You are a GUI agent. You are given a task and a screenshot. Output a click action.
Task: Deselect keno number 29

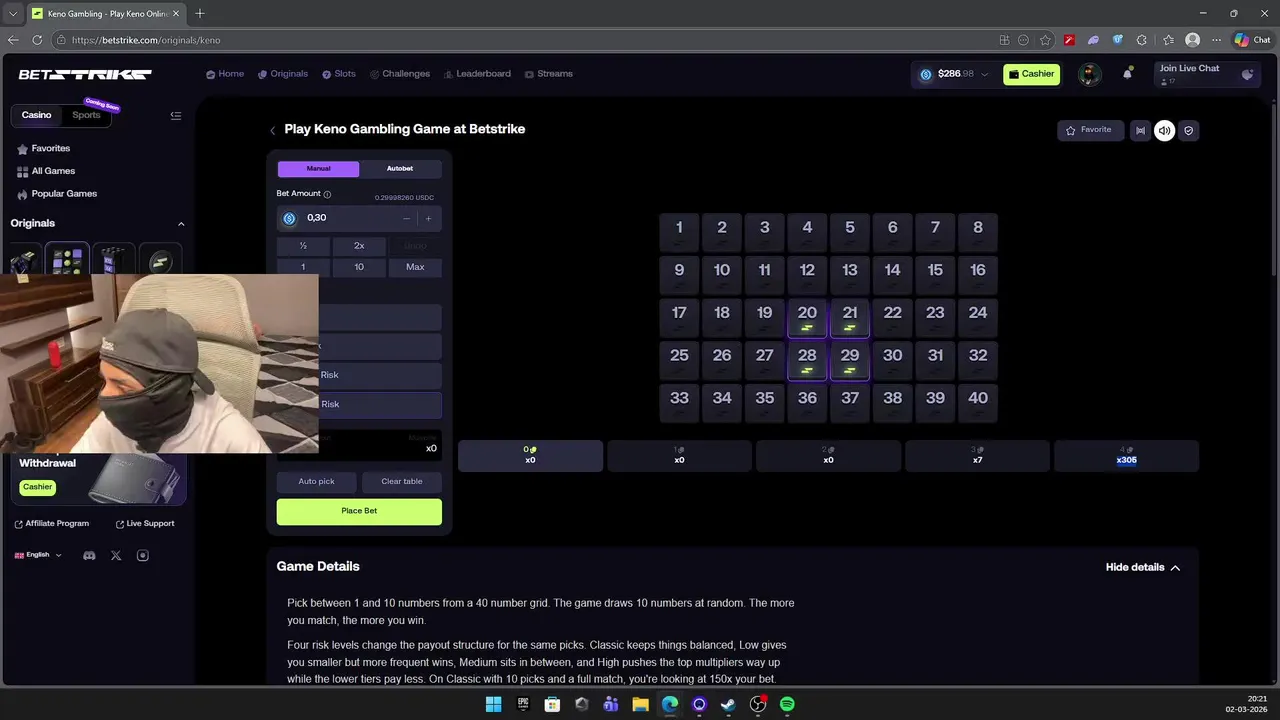pos(850,361)
